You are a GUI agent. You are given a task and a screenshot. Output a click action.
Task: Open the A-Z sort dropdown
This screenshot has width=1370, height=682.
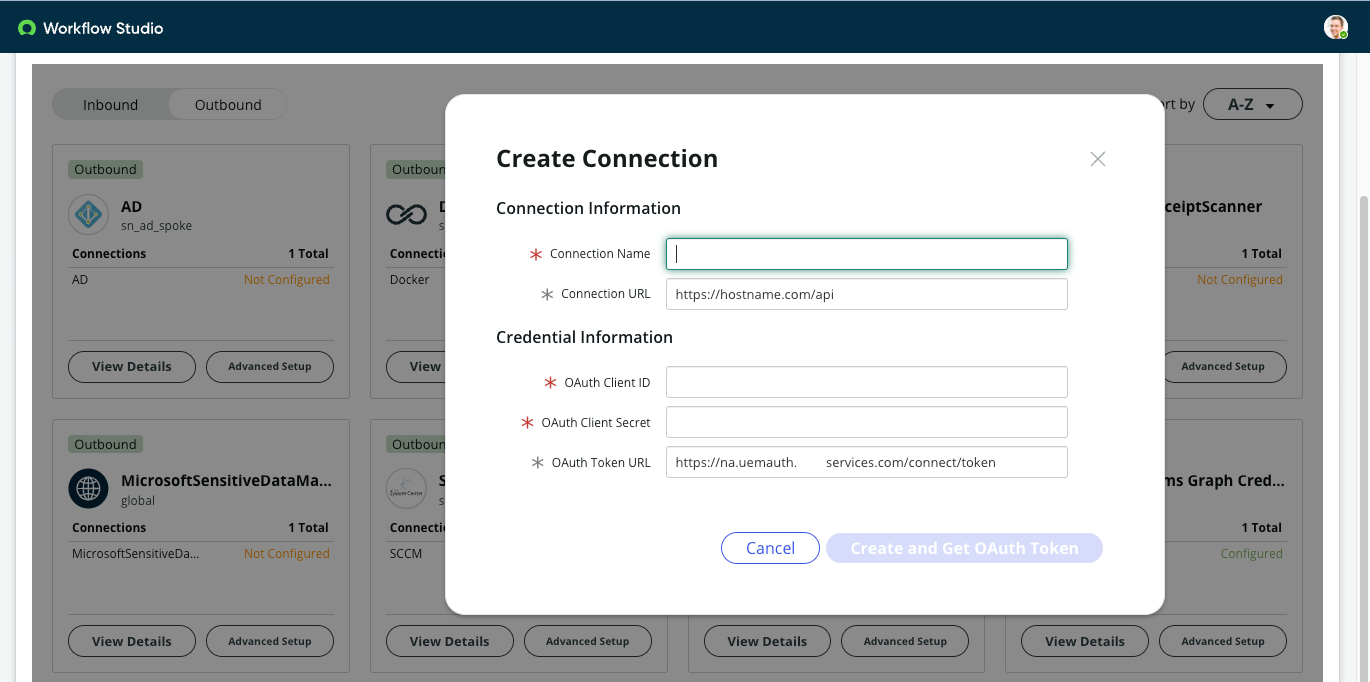(x=1252, y=104)
